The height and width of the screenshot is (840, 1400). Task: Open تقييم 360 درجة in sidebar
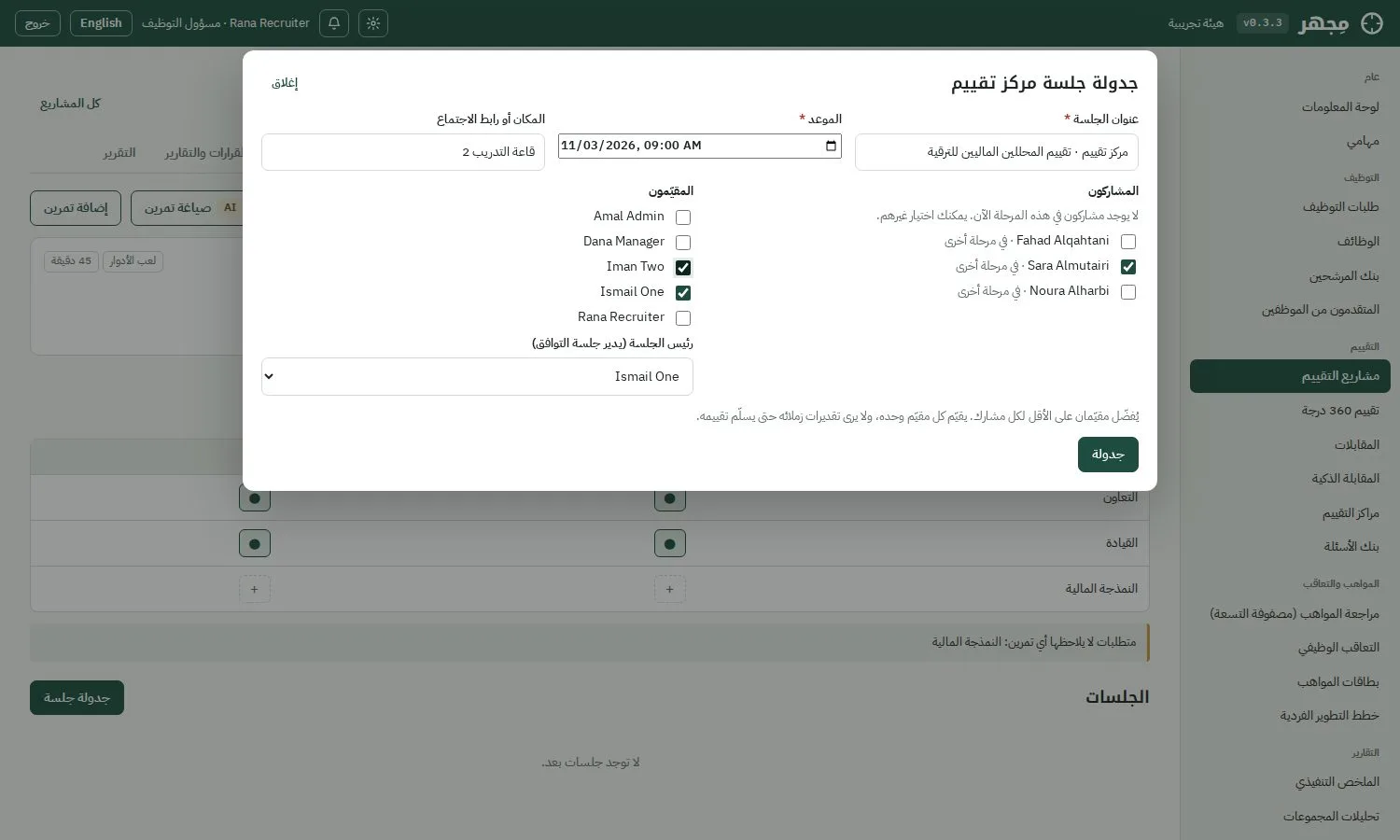click(x=1290, y=411)
